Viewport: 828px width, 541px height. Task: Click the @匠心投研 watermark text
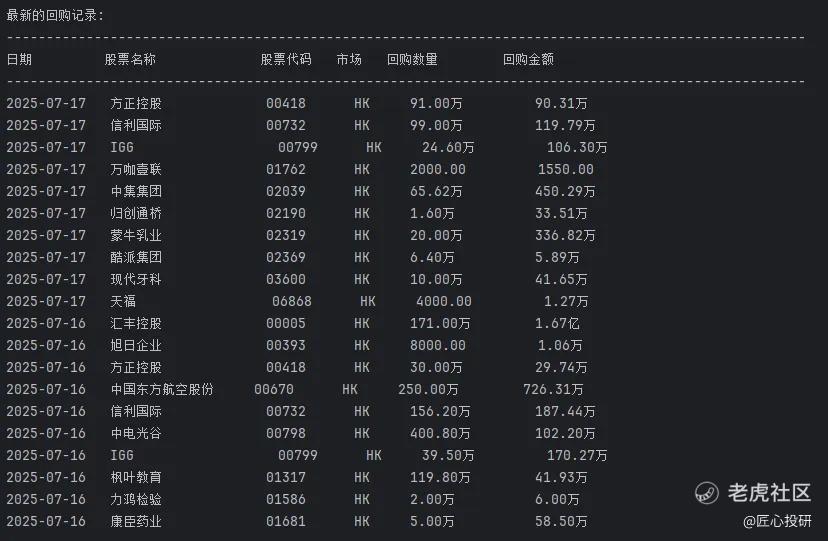point(777,521)
